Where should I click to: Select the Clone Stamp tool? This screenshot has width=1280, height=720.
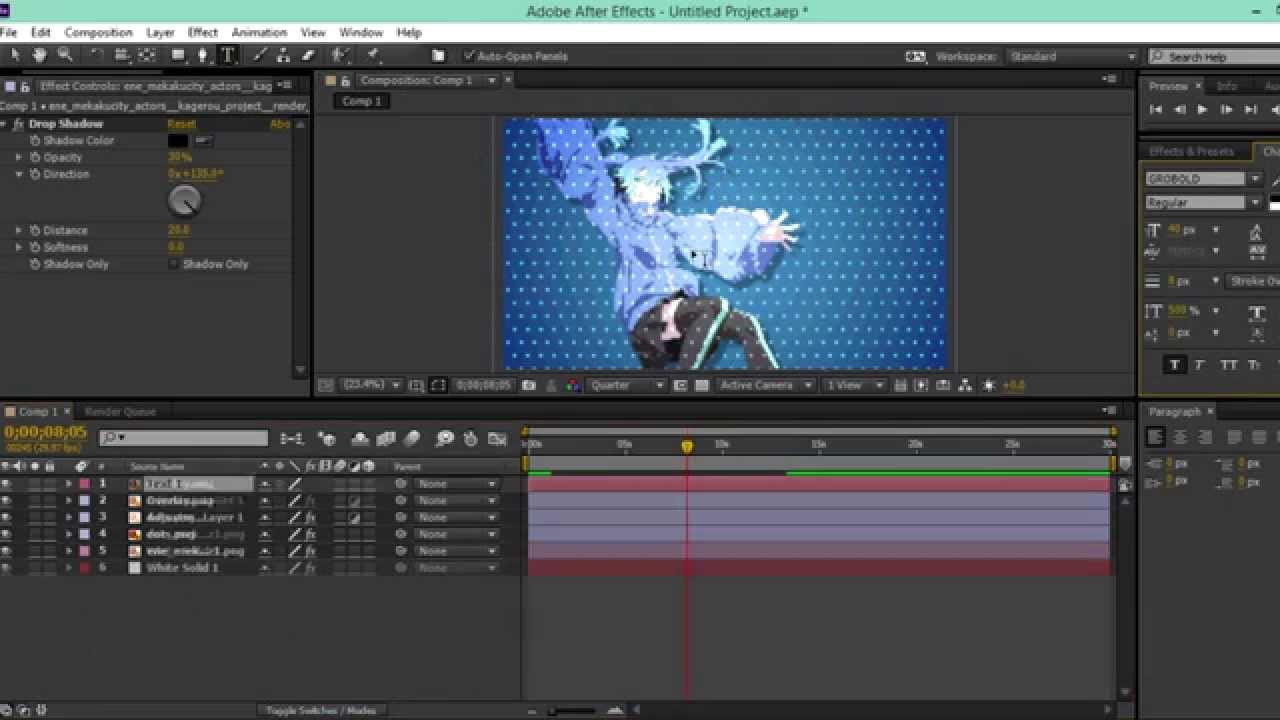tap(284, 56)
